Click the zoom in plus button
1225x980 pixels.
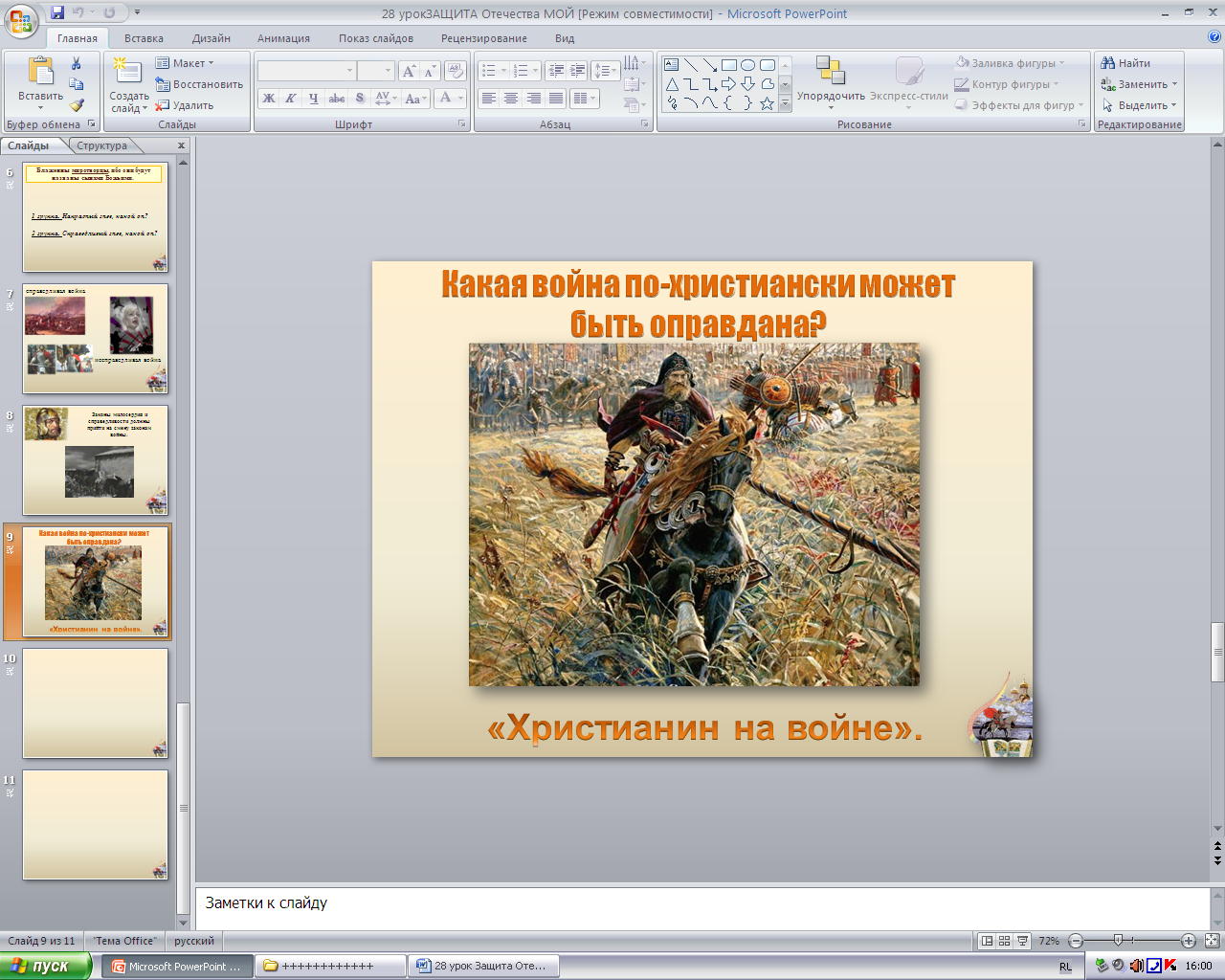pos(1189,941)
